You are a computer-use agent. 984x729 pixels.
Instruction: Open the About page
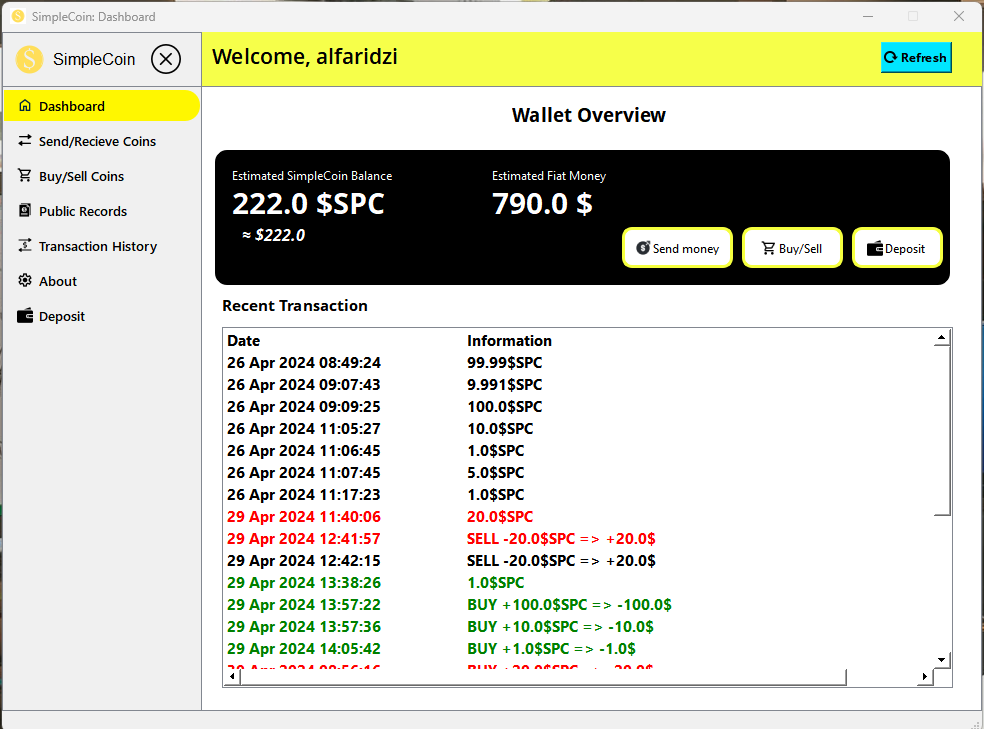pos(102,281)
